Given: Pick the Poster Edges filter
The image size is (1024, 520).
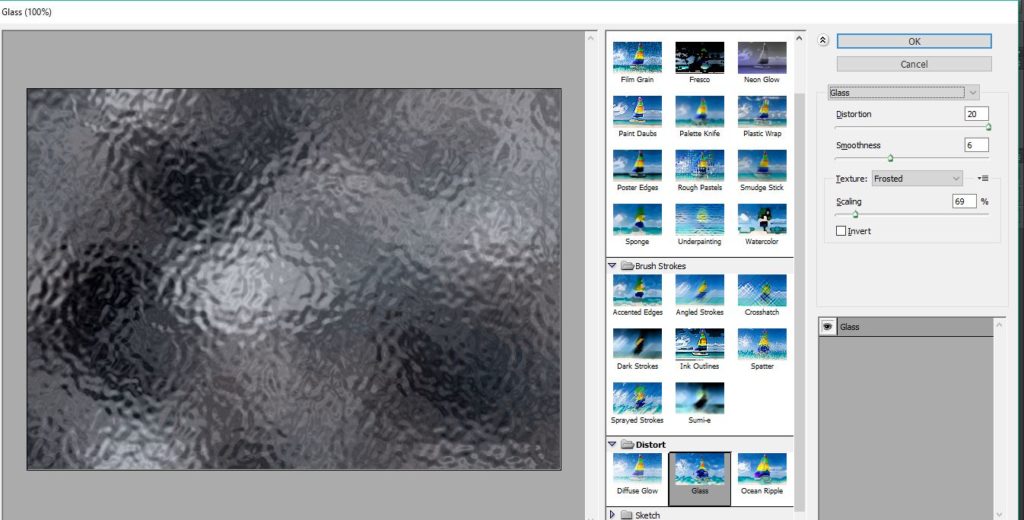Looking at the screenshot, I should coord(637,165).
